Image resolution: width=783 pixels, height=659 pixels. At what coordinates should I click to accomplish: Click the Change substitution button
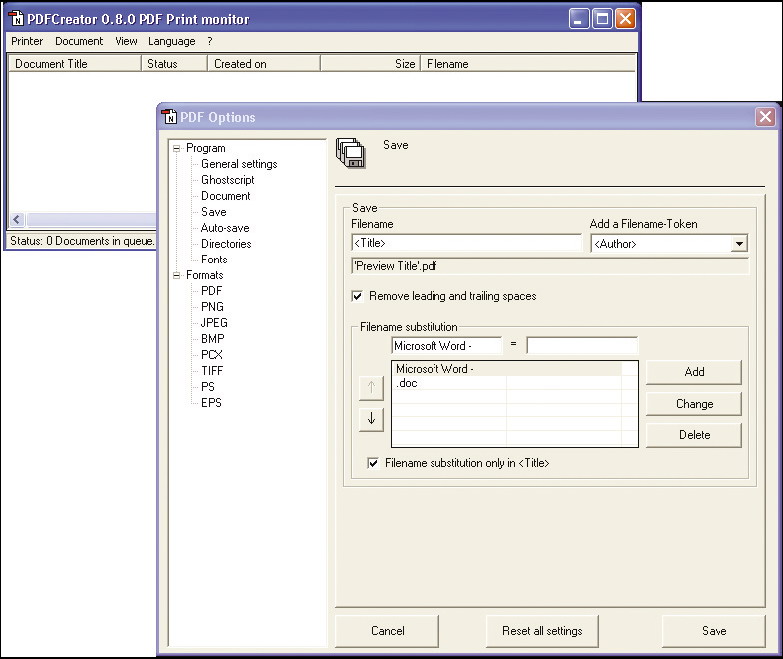click(x=694, y=403)
